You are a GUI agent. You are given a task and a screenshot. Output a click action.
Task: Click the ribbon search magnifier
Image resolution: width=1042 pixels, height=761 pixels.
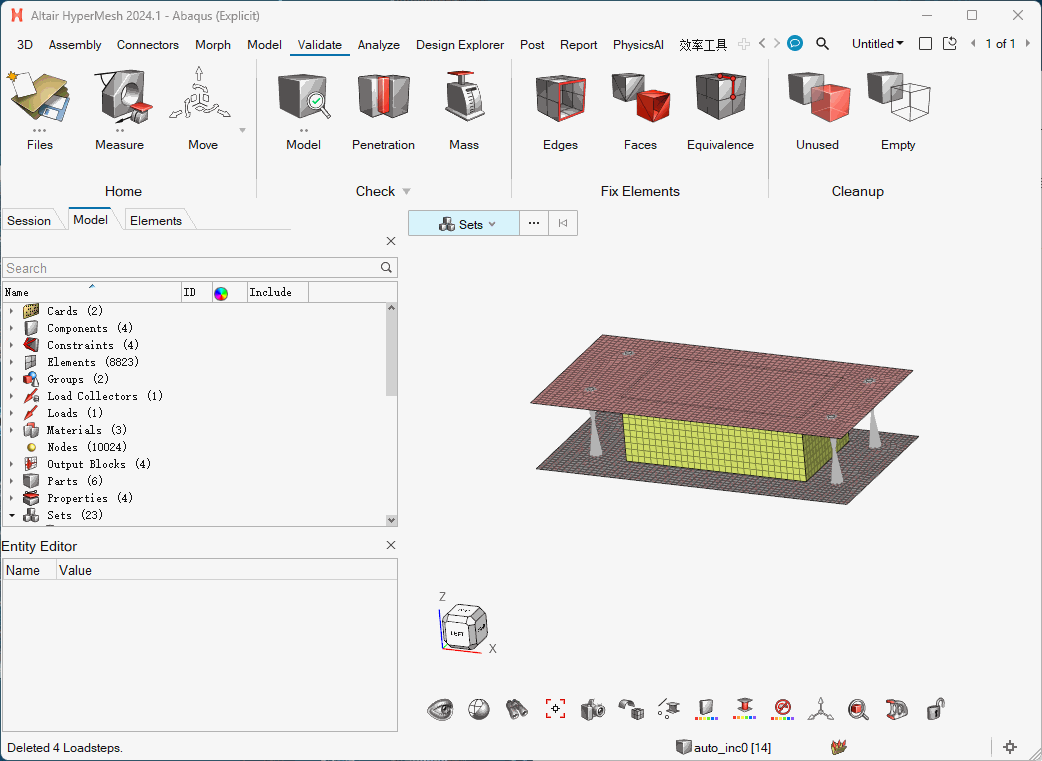822,44
